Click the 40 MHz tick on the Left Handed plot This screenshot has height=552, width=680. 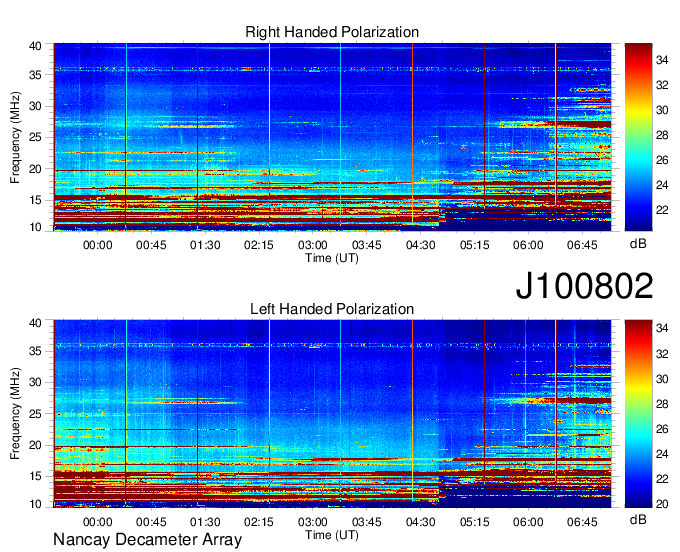35,323
